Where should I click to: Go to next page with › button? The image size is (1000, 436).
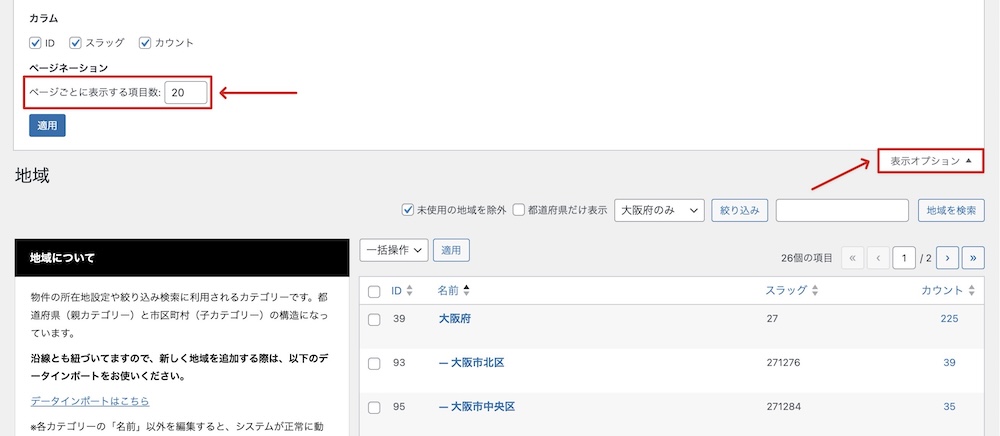tap(948, 258)
